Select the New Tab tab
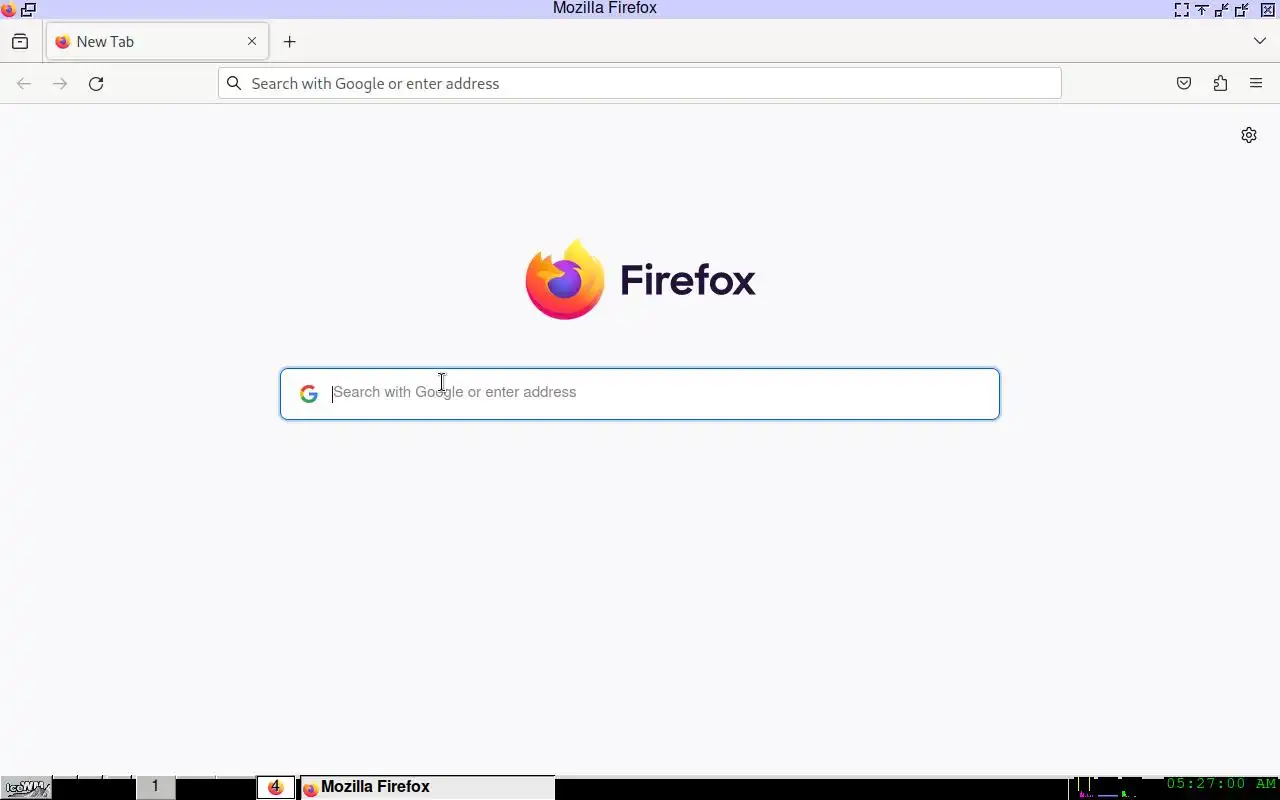The image size is (1280, 800). pos(157,41)
